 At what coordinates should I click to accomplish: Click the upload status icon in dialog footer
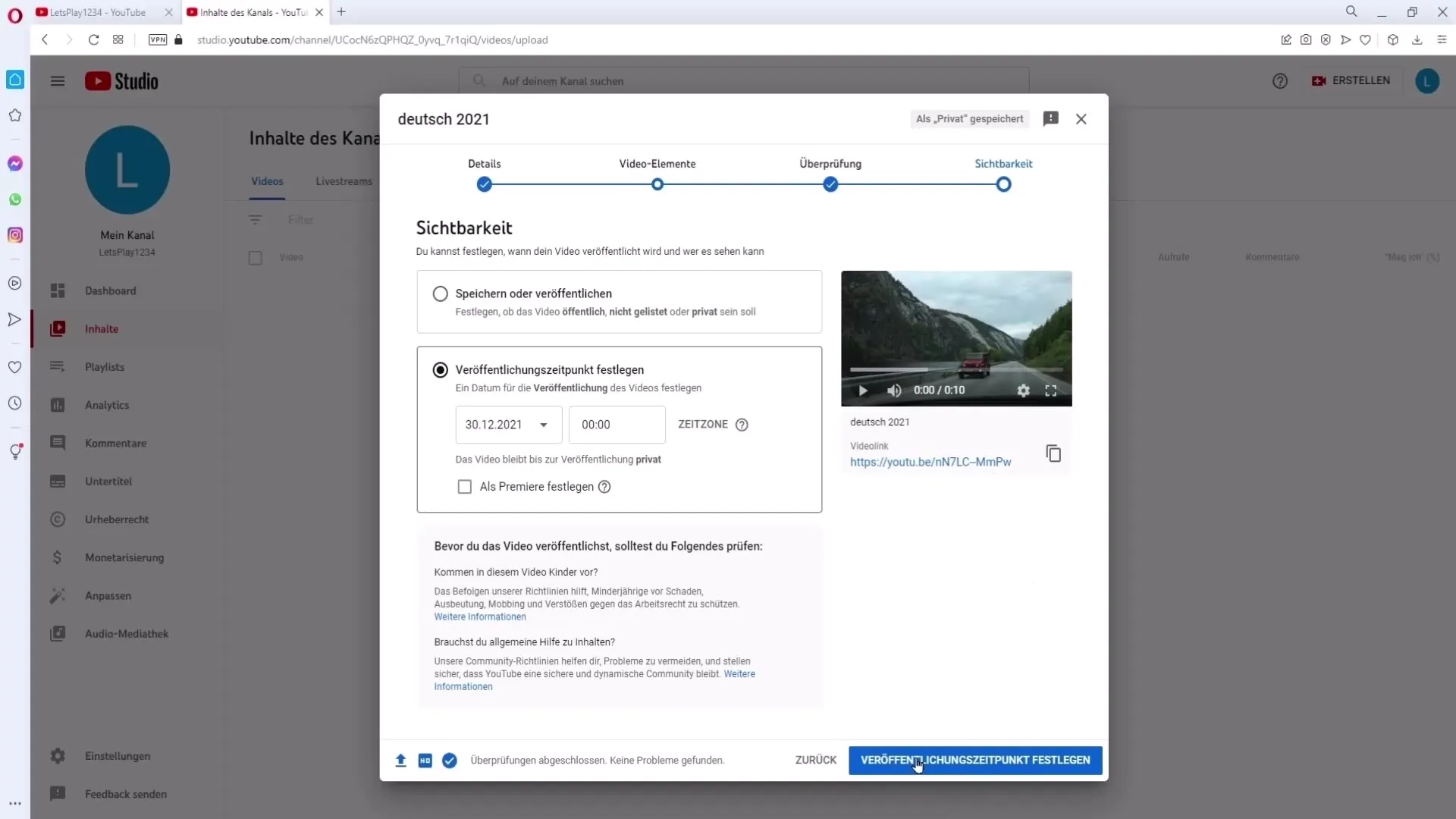click(x=400, y=760)
